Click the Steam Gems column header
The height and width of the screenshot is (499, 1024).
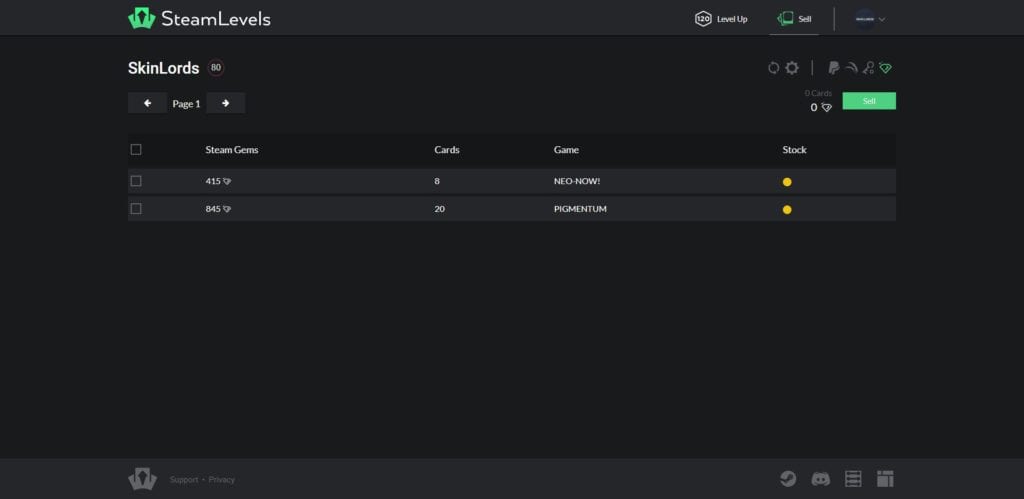232,150
